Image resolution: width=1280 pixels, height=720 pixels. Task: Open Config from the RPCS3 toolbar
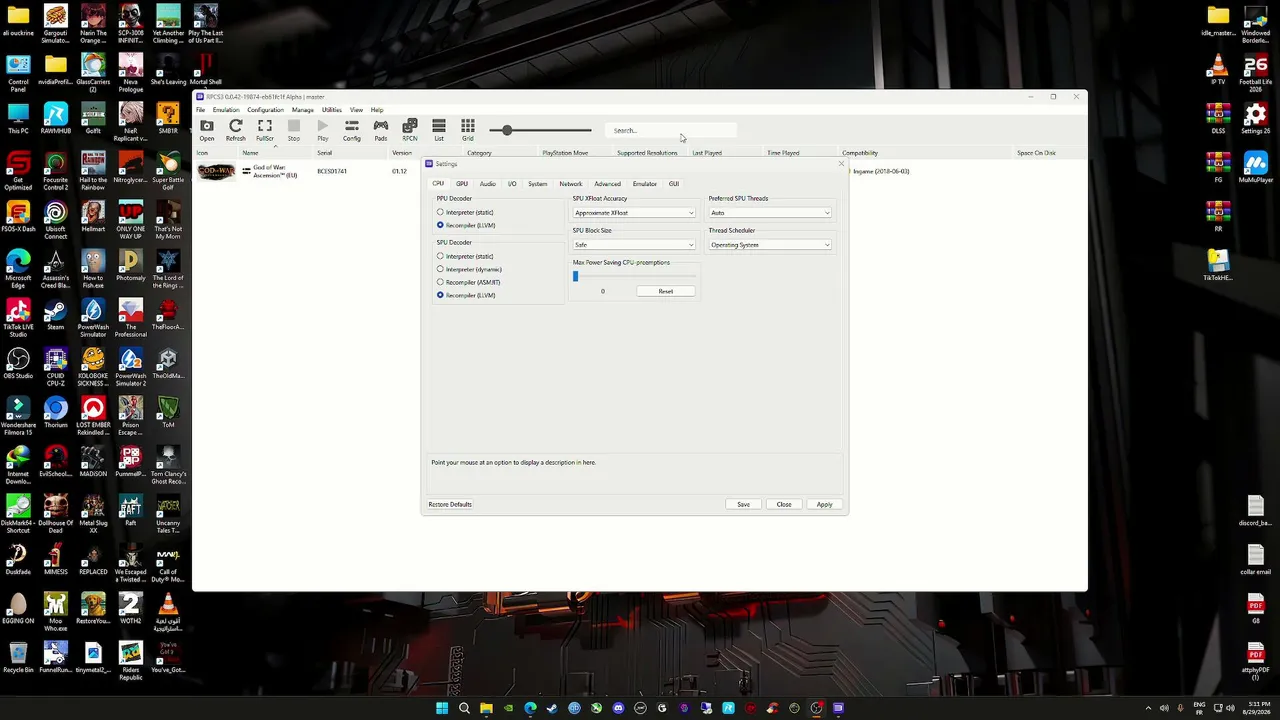point(351,129)
